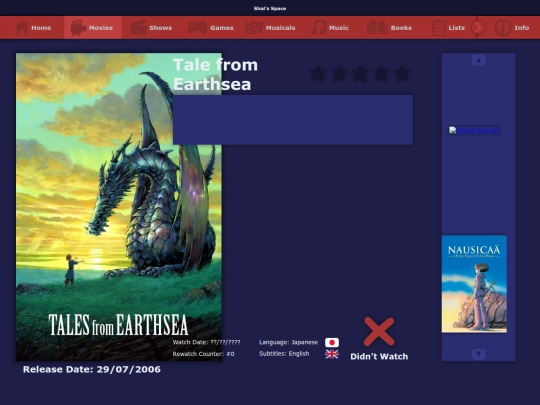Click the Games controller icon

[x=197, y=28]
